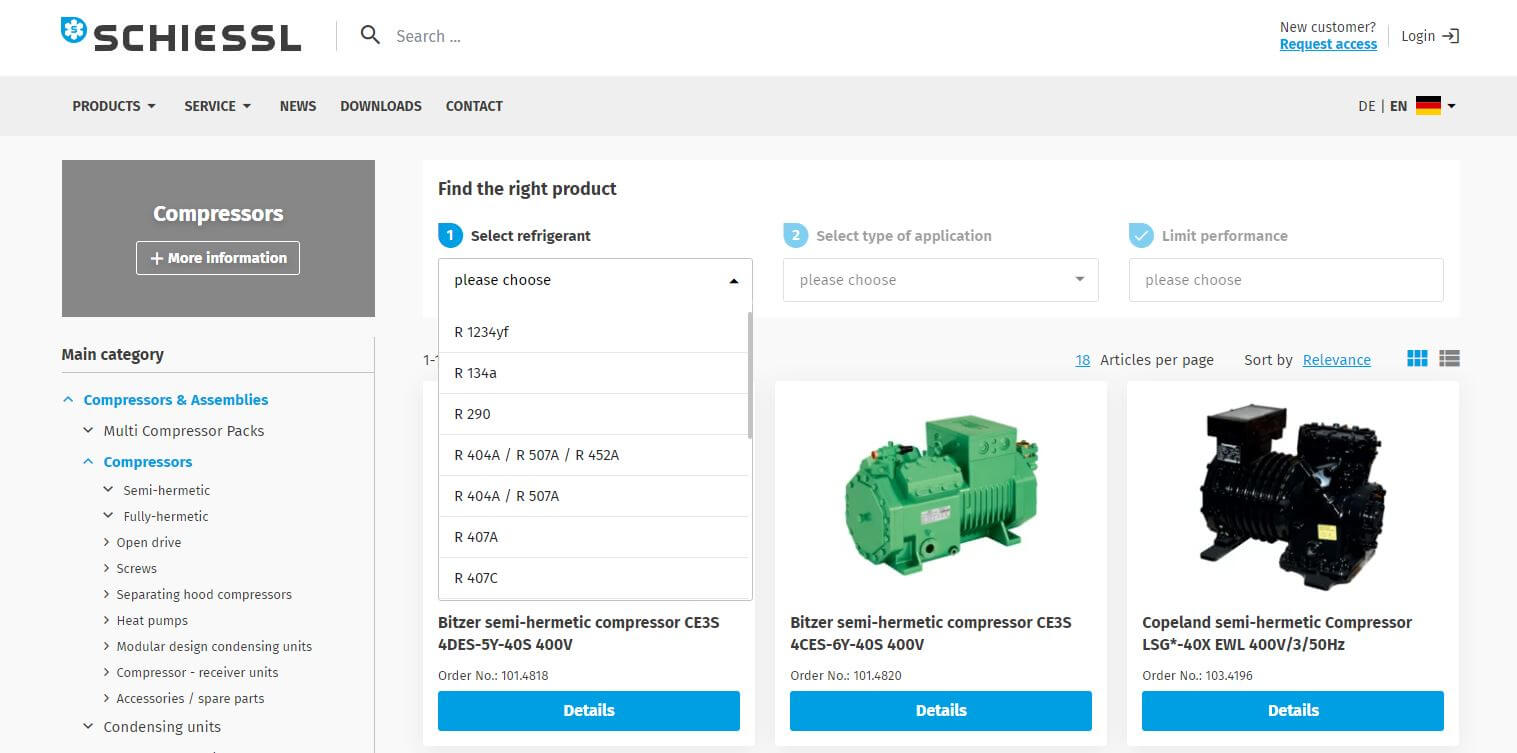
Task: Collapse Compressors & Assemblies category
Action: coord(68,400)
